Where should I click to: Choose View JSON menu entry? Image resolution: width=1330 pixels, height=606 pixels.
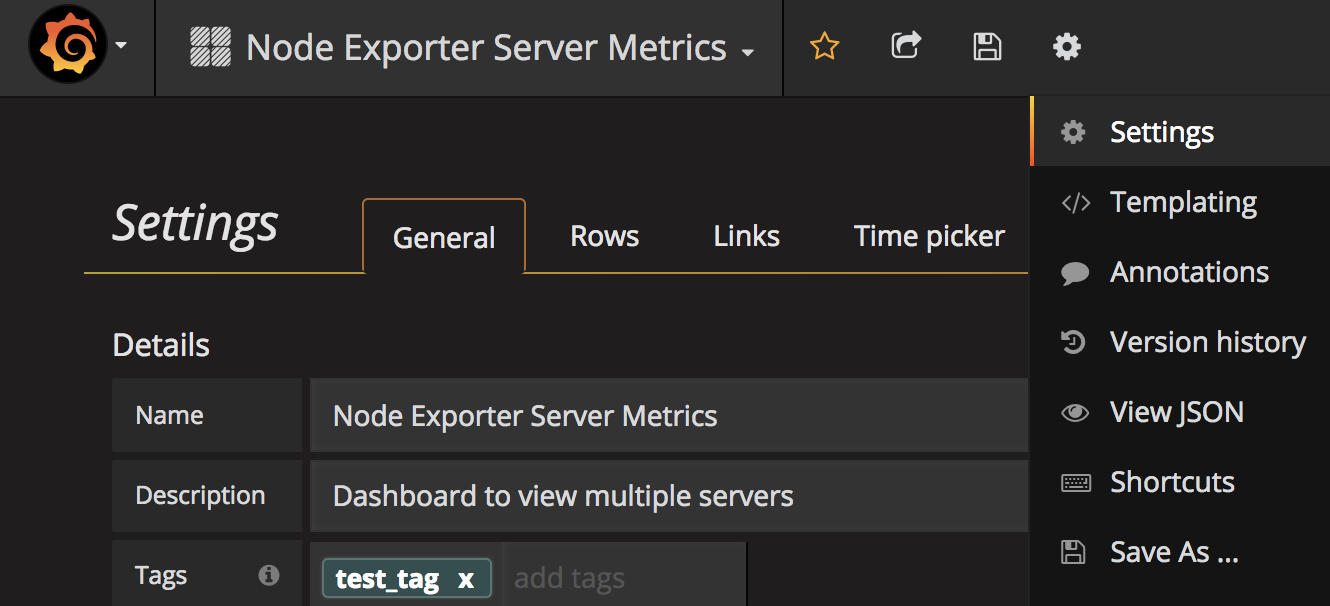click(x=1180, y=412)
